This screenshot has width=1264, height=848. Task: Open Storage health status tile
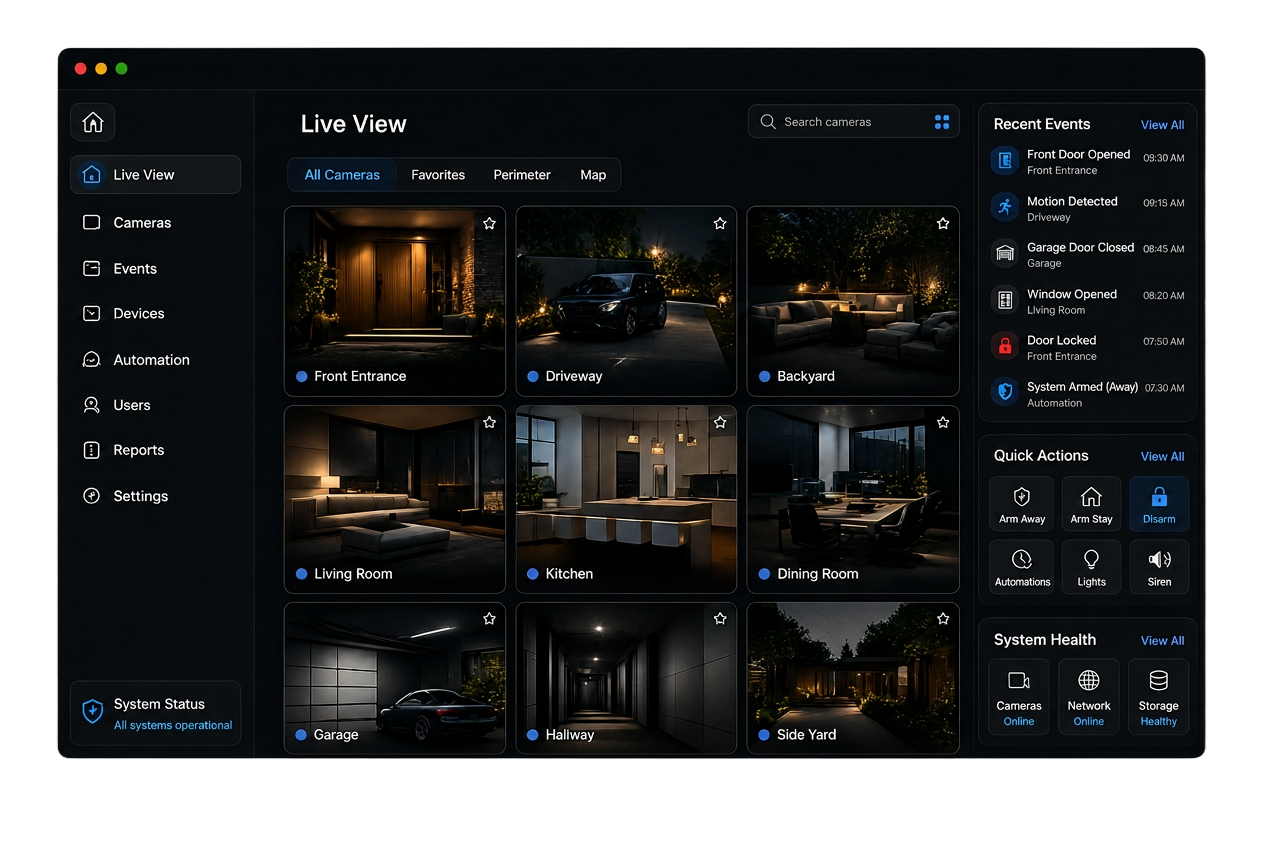pos(1158,697)
